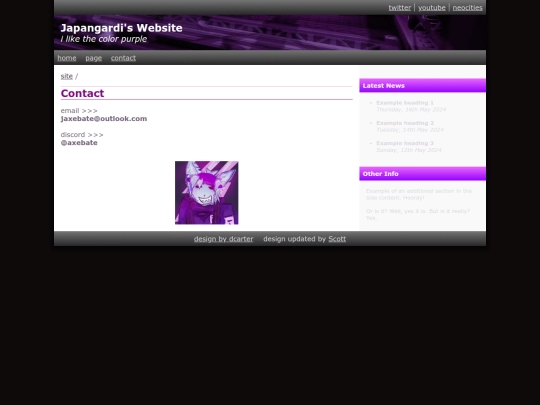Click the 'email >>>' label
The image size is (540, 405).
[x=79, y=111]
